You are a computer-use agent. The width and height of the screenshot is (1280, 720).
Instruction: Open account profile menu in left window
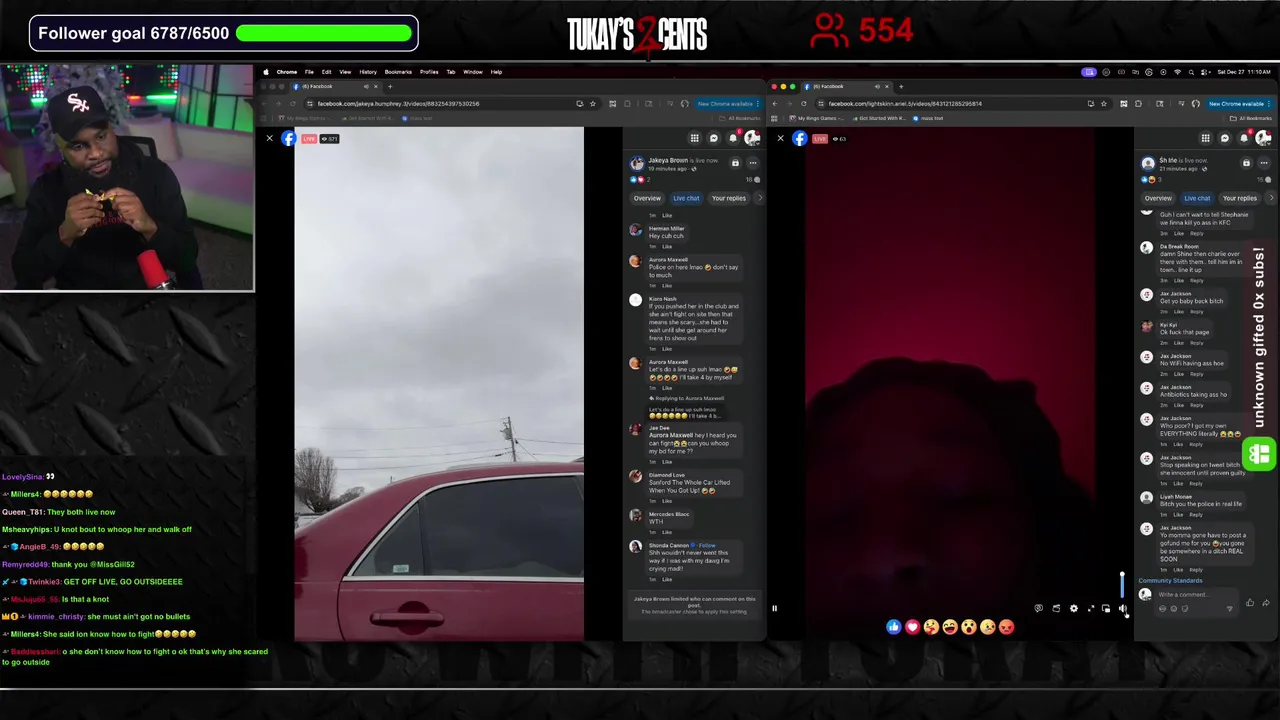752,138
